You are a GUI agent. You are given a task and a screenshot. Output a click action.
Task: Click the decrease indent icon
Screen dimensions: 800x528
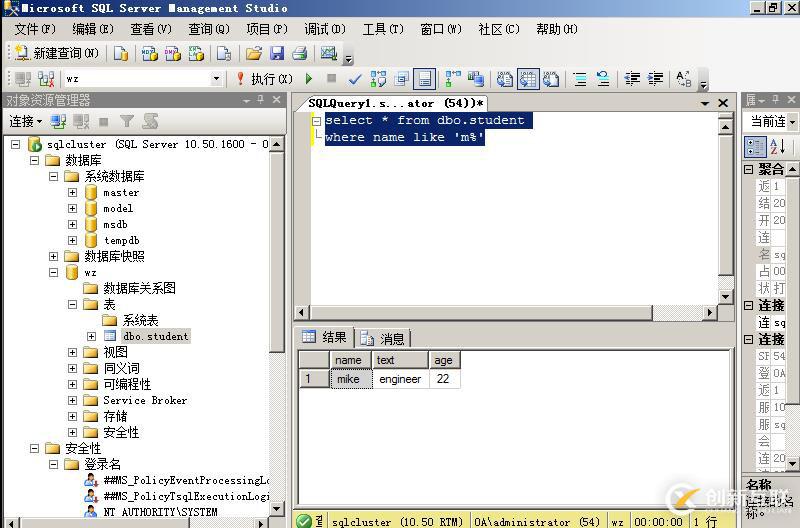(632, 79)
